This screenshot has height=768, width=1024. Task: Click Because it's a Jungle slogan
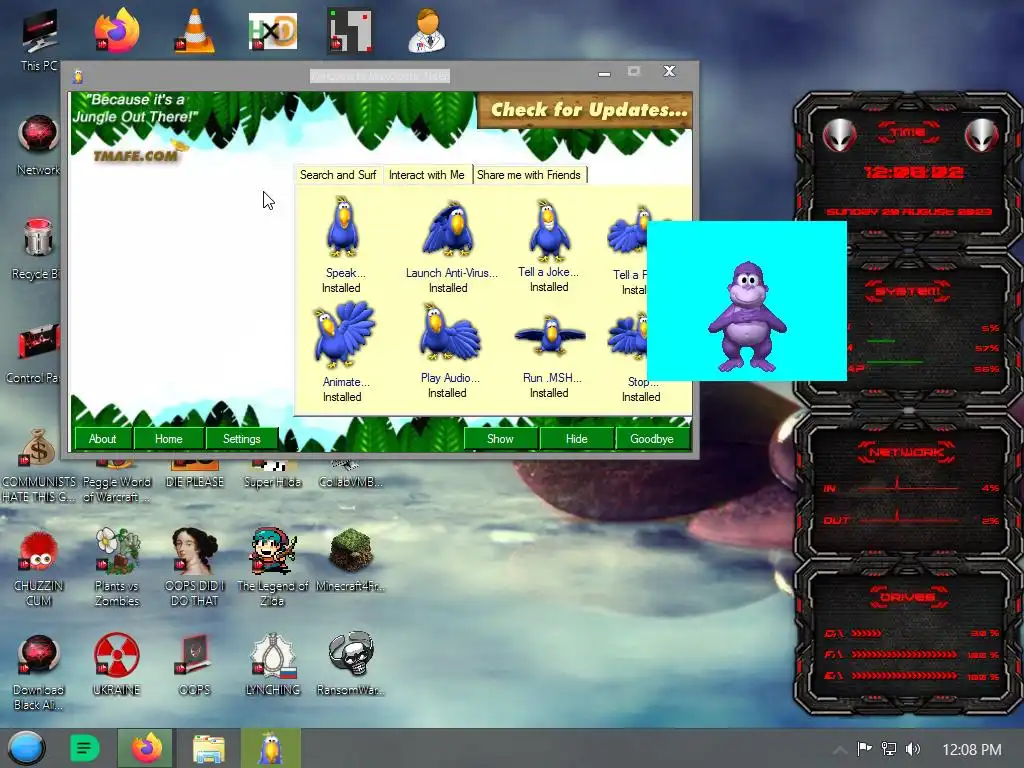tap(136, 108)
